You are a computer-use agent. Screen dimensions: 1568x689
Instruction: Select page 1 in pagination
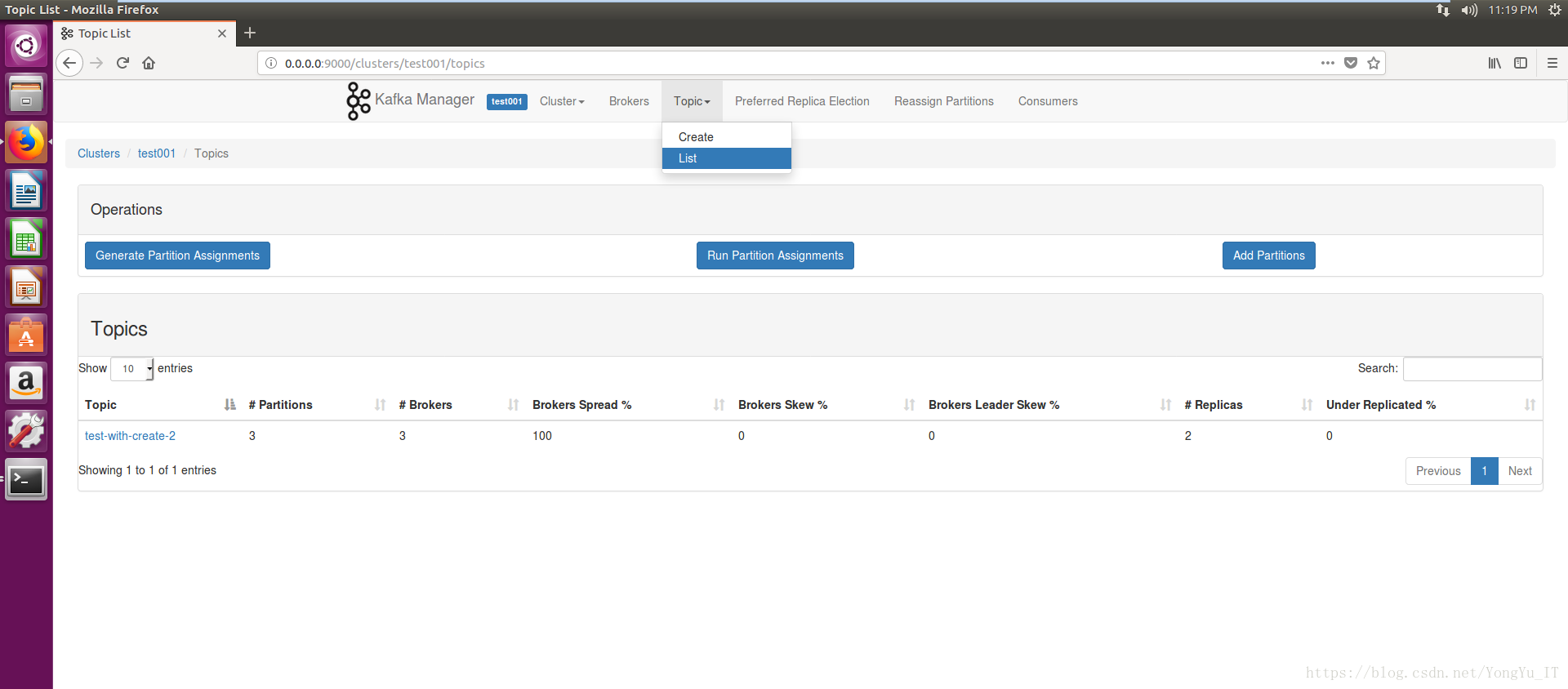click(x=1485, y=471)
